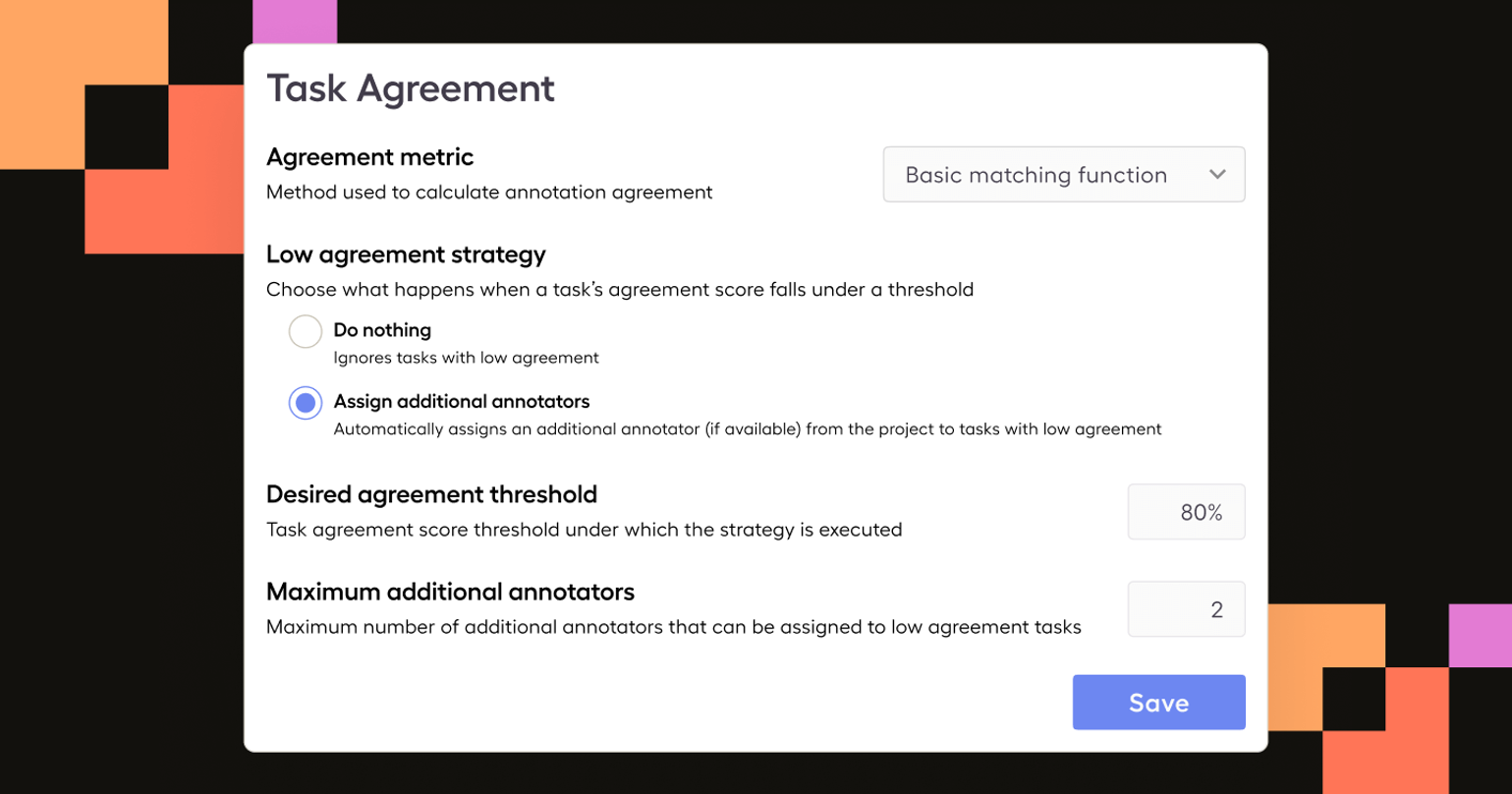Screen dimensions: 1512x794
Task: Expand the Agreement metric dropdown chevron
Action: 1217,174
